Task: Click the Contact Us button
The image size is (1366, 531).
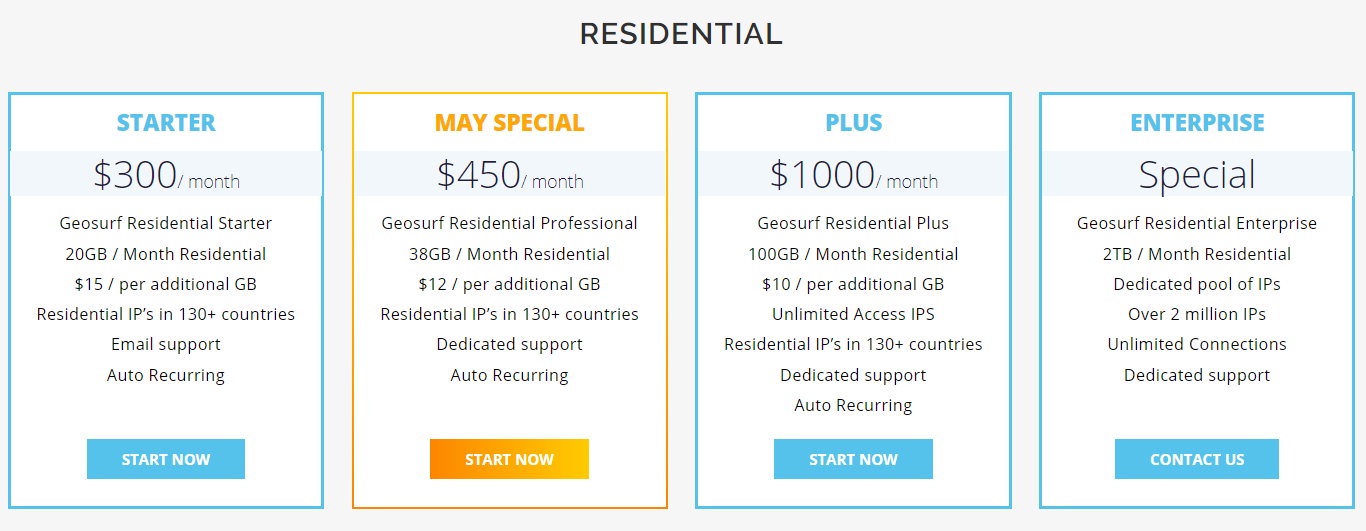Action: [x=1197, y=459]
